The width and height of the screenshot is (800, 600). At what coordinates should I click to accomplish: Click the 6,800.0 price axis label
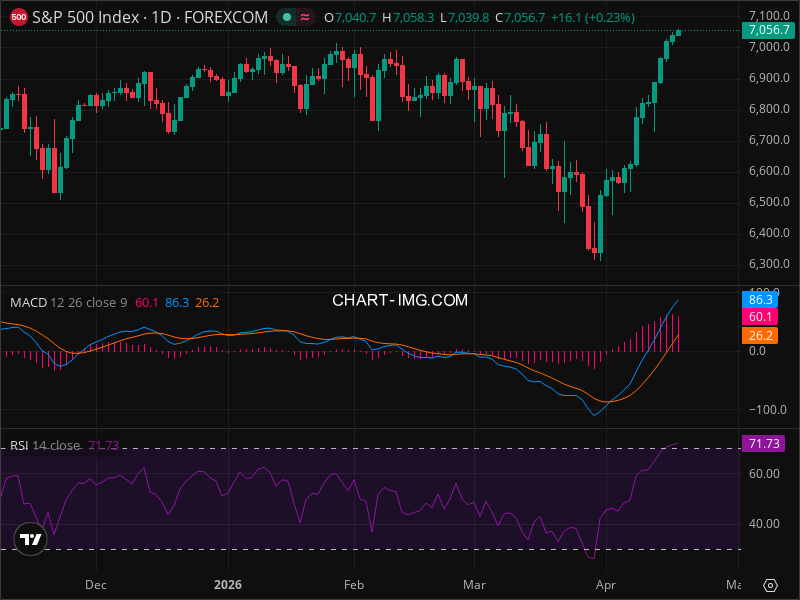[x=769, y=109]
